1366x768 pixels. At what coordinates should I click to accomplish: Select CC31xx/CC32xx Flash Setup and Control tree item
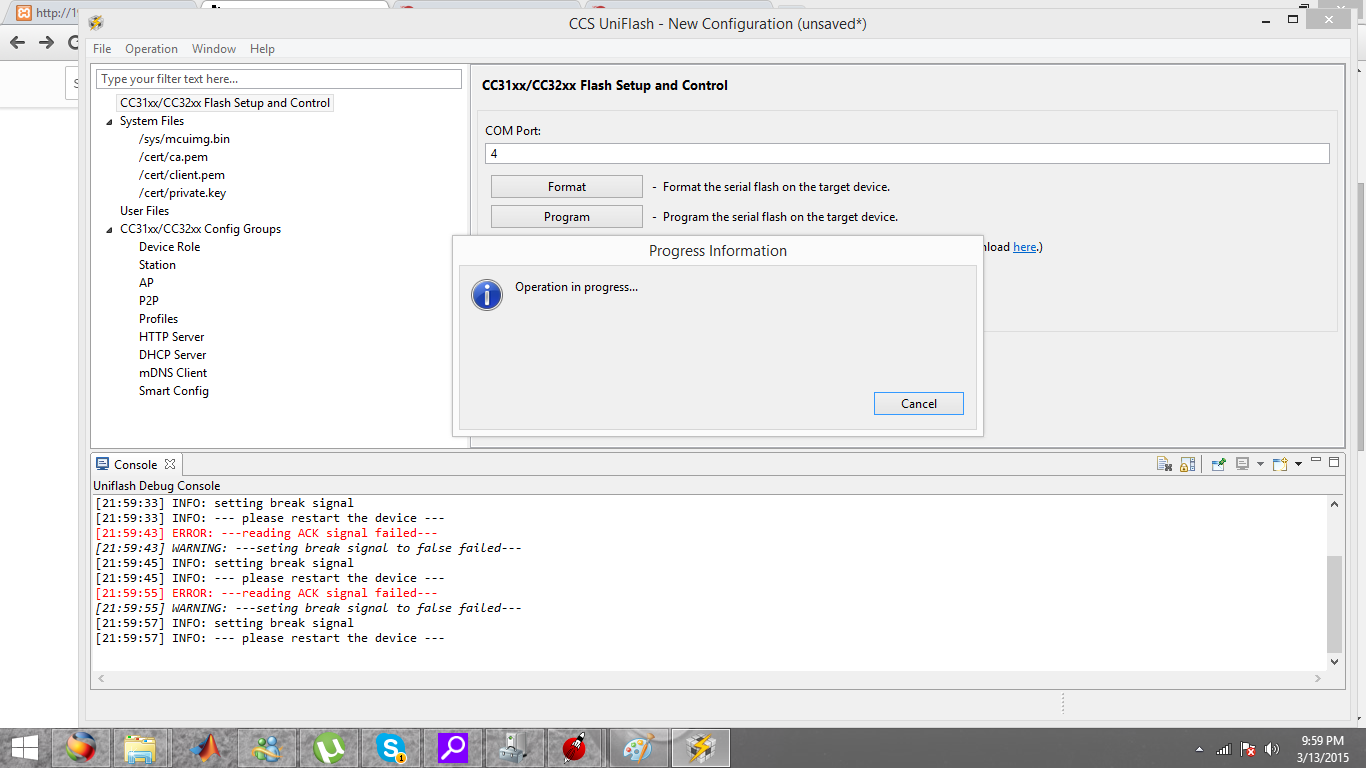tap(225, 103)
